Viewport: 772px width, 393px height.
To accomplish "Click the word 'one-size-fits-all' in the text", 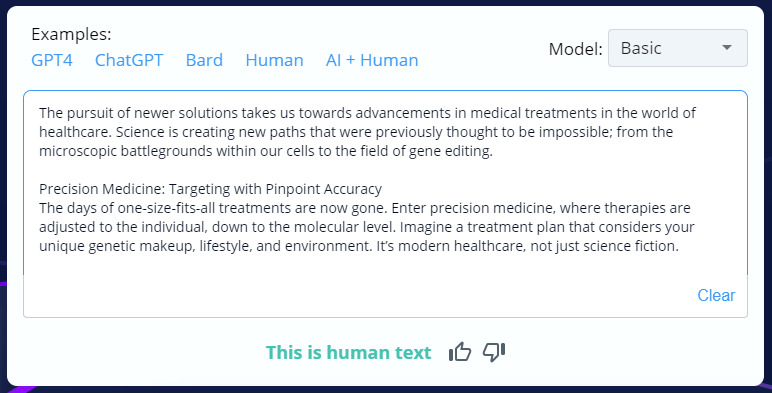I will pos(166,208).
